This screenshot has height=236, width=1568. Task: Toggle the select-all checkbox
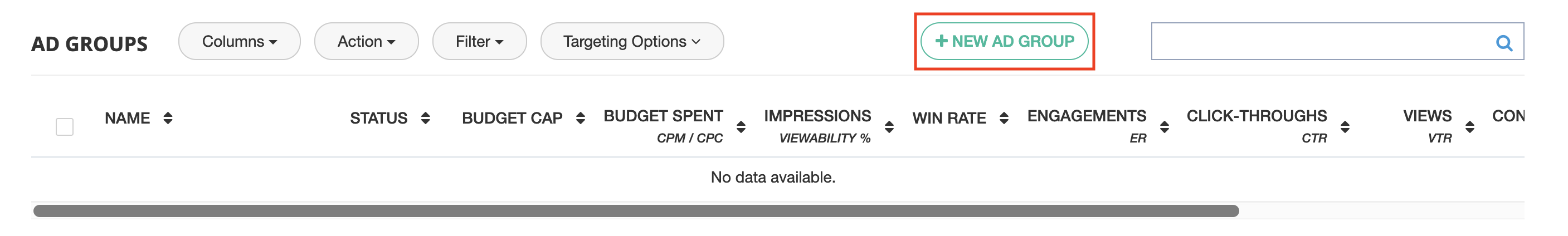(x=65, y=126)
